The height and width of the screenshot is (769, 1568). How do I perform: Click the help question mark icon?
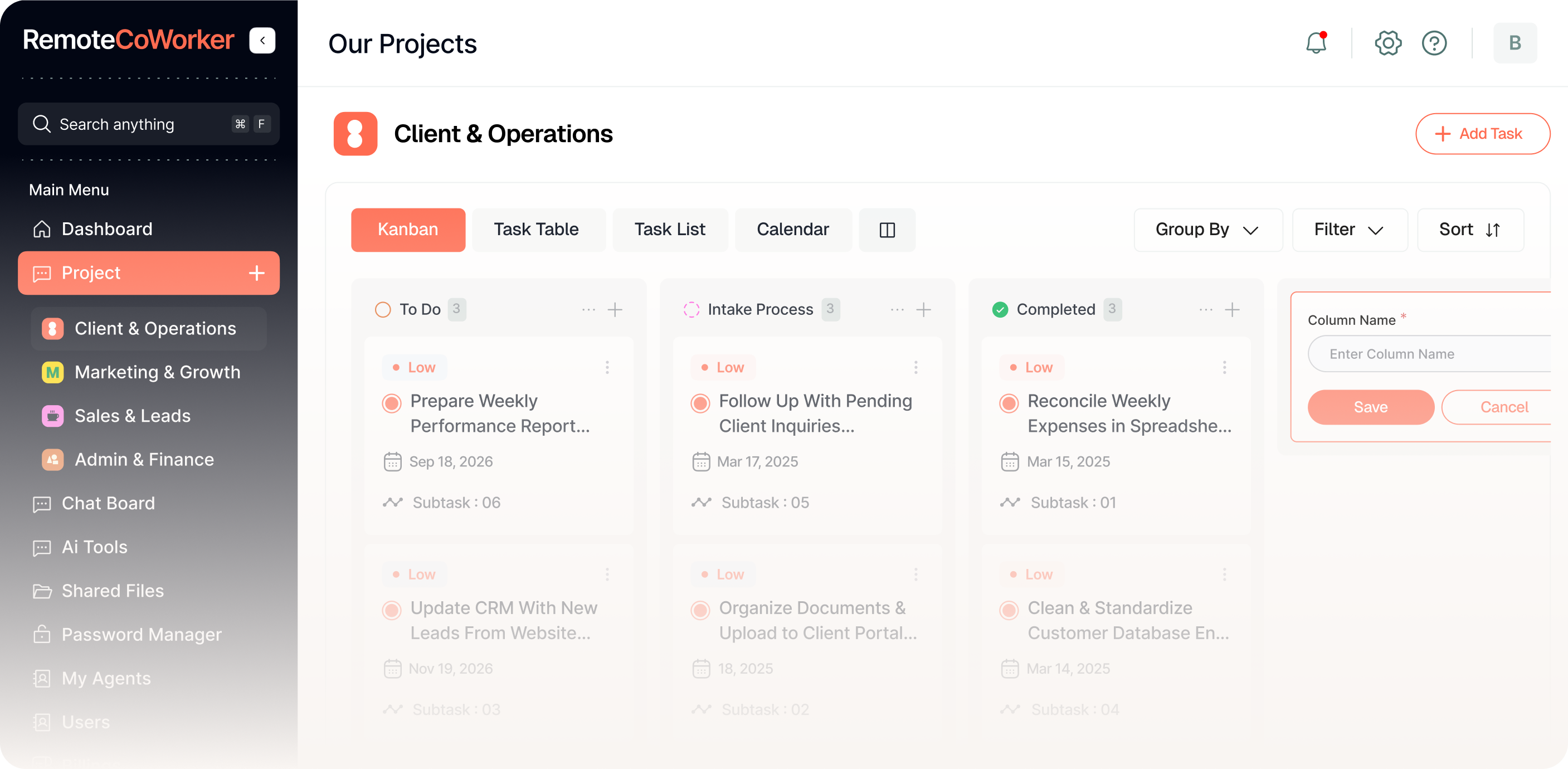click(1434, 43)
